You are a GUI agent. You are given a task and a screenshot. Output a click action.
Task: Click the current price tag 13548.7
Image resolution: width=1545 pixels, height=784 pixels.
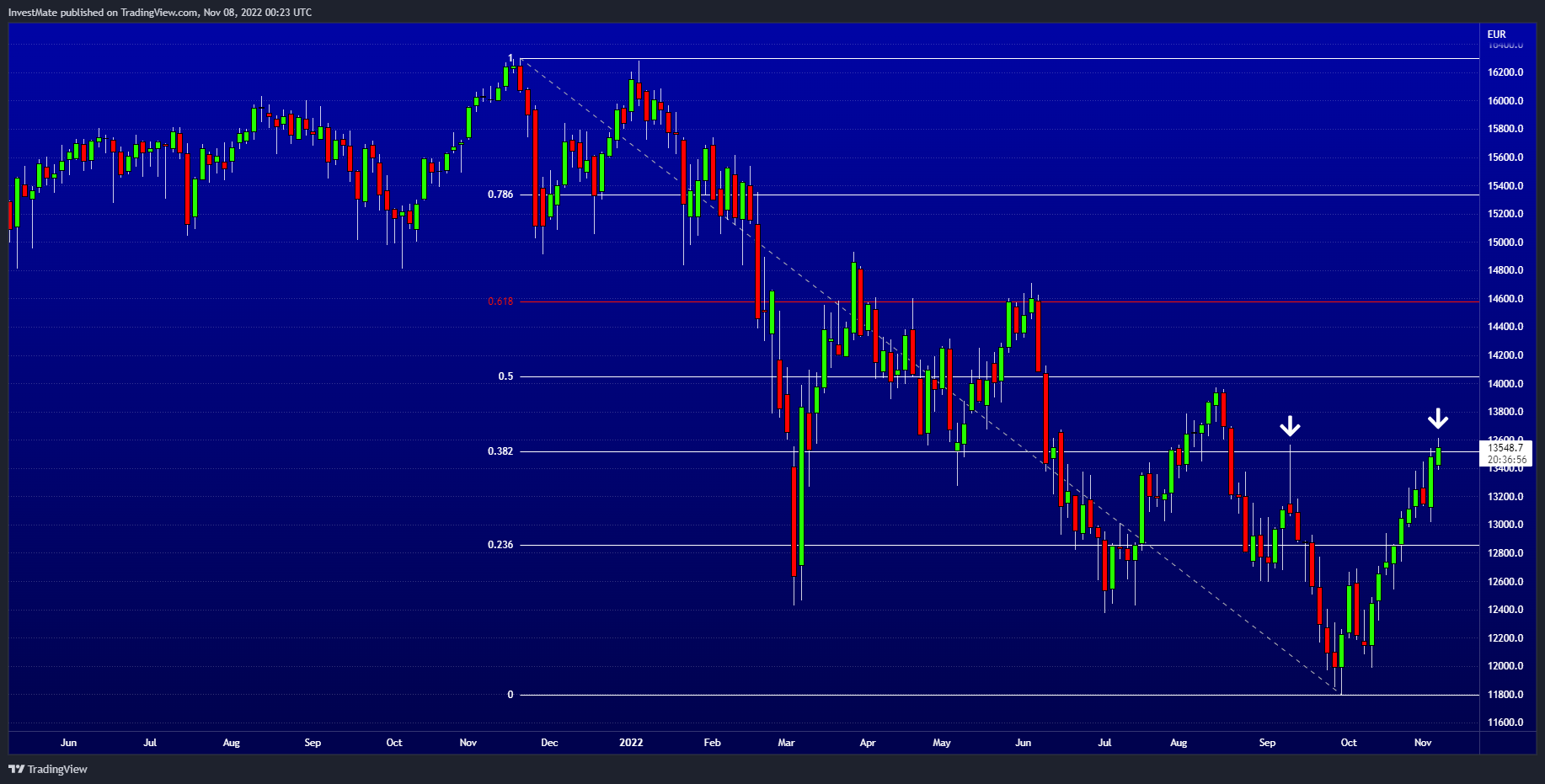click(1505, 448)
